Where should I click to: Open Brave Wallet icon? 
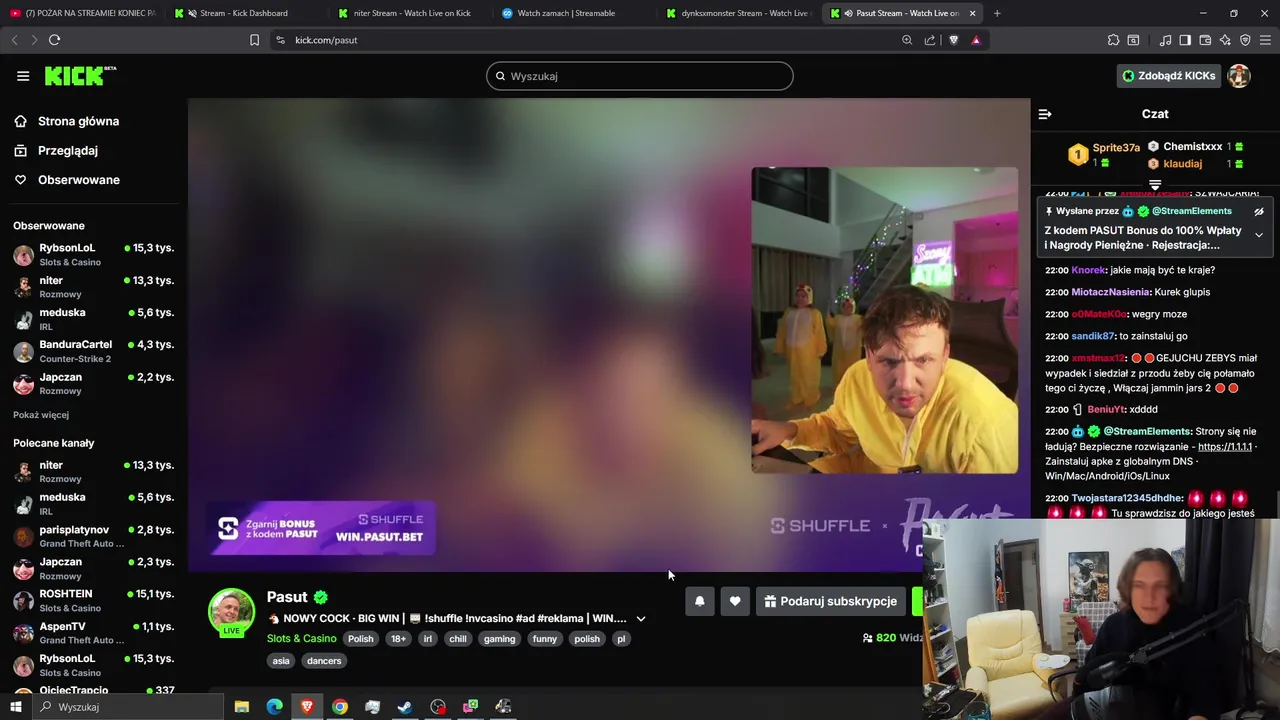(1205, 40)
